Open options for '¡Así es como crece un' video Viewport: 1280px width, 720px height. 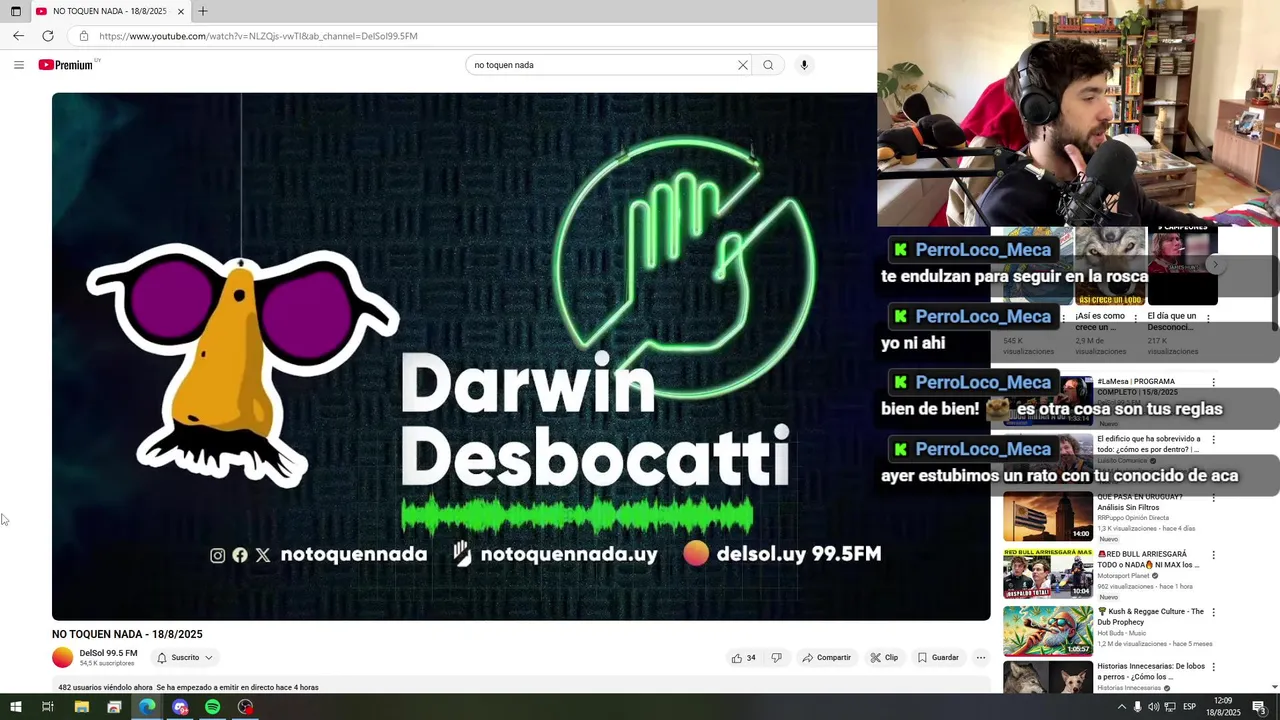pyautogui.click(x=1136, y=318)
